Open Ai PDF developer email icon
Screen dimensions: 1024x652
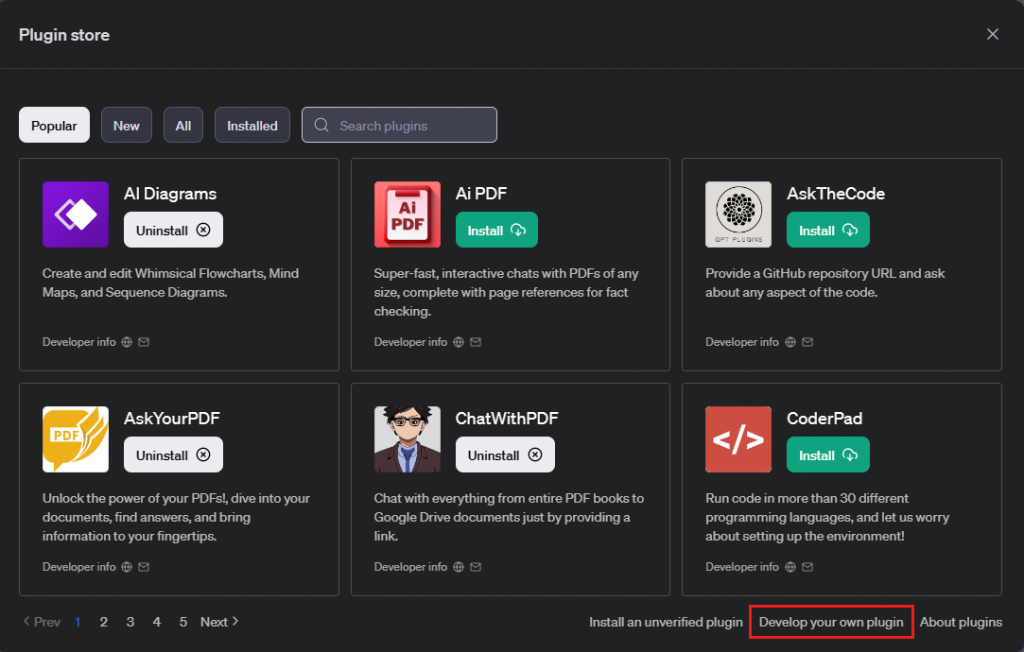[475, 342]
